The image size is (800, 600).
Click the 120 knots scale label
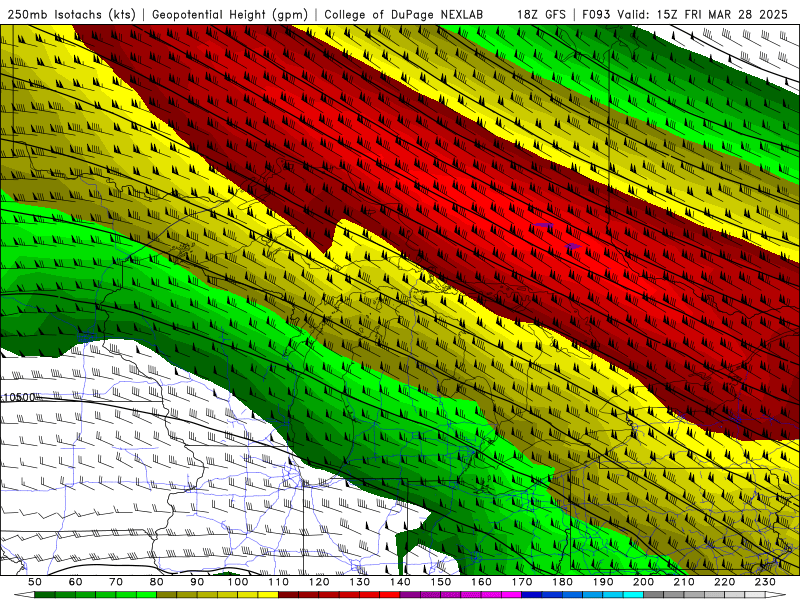tap(319, 582)
